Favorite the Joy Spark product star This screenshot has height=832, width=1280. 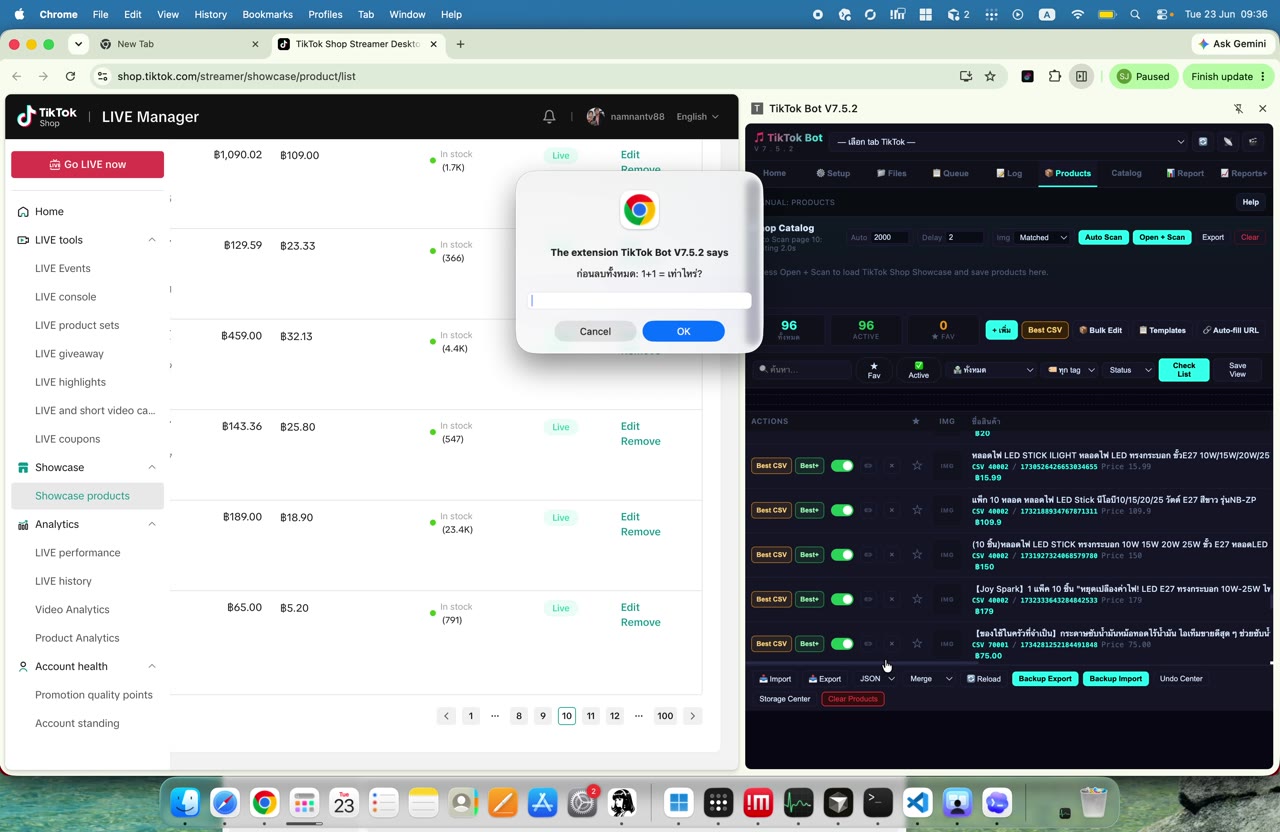pyautogui.click(x=917, y=599)
